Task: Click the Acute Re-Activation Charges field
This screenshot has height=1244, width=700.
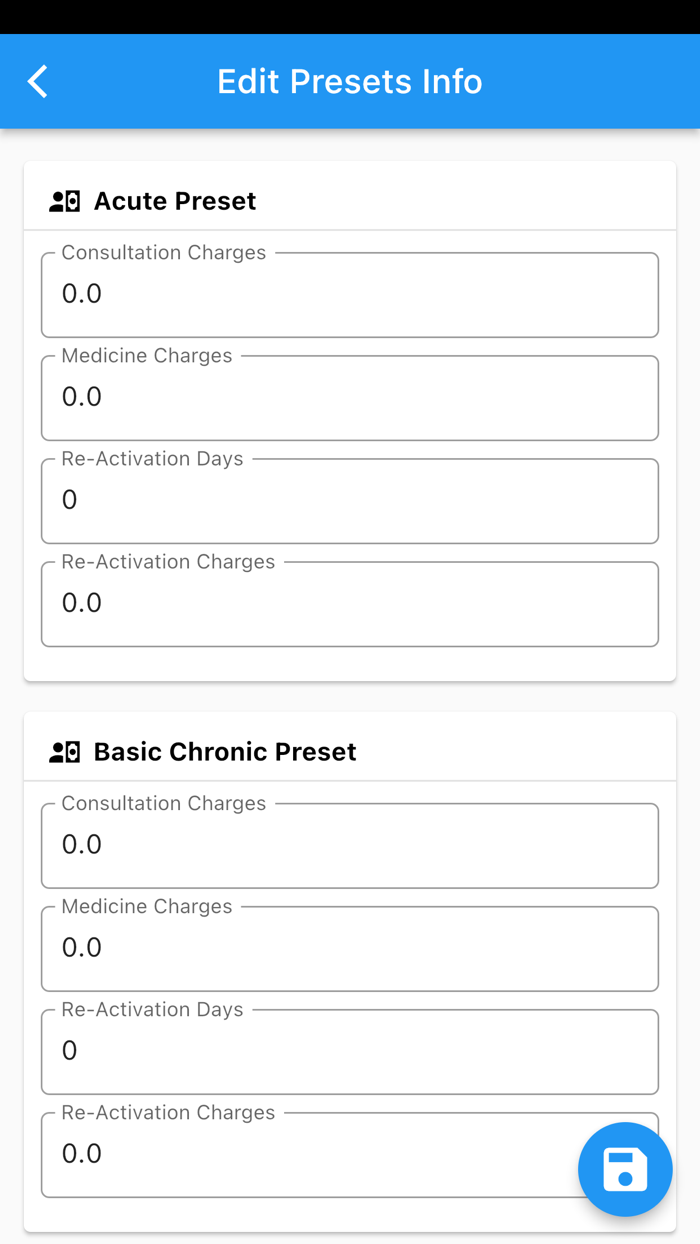Action: click(349, 603)
